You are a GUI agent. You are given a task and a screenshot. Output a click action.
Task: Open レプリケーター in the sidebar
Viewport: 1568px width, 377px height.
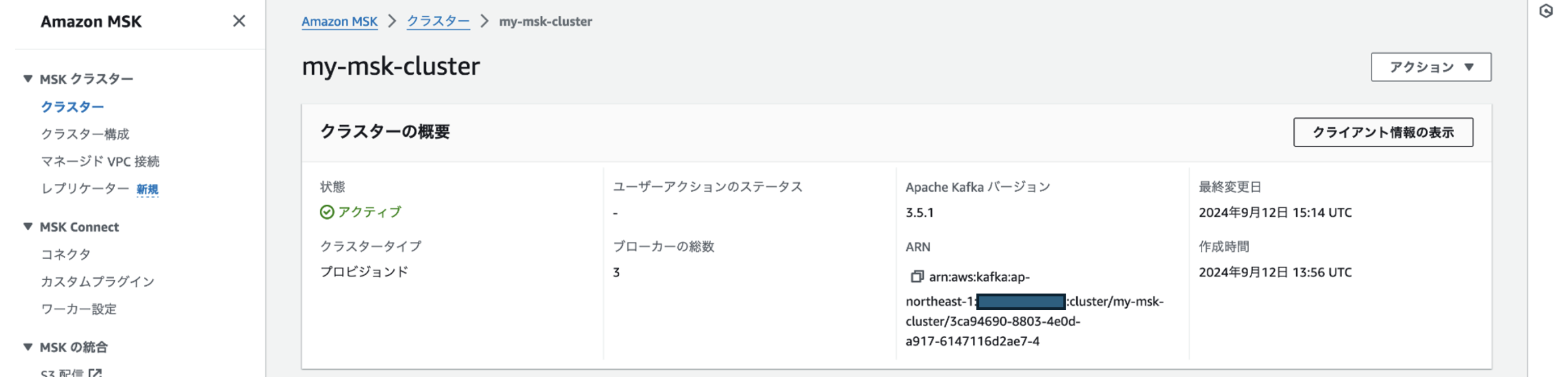85,188
